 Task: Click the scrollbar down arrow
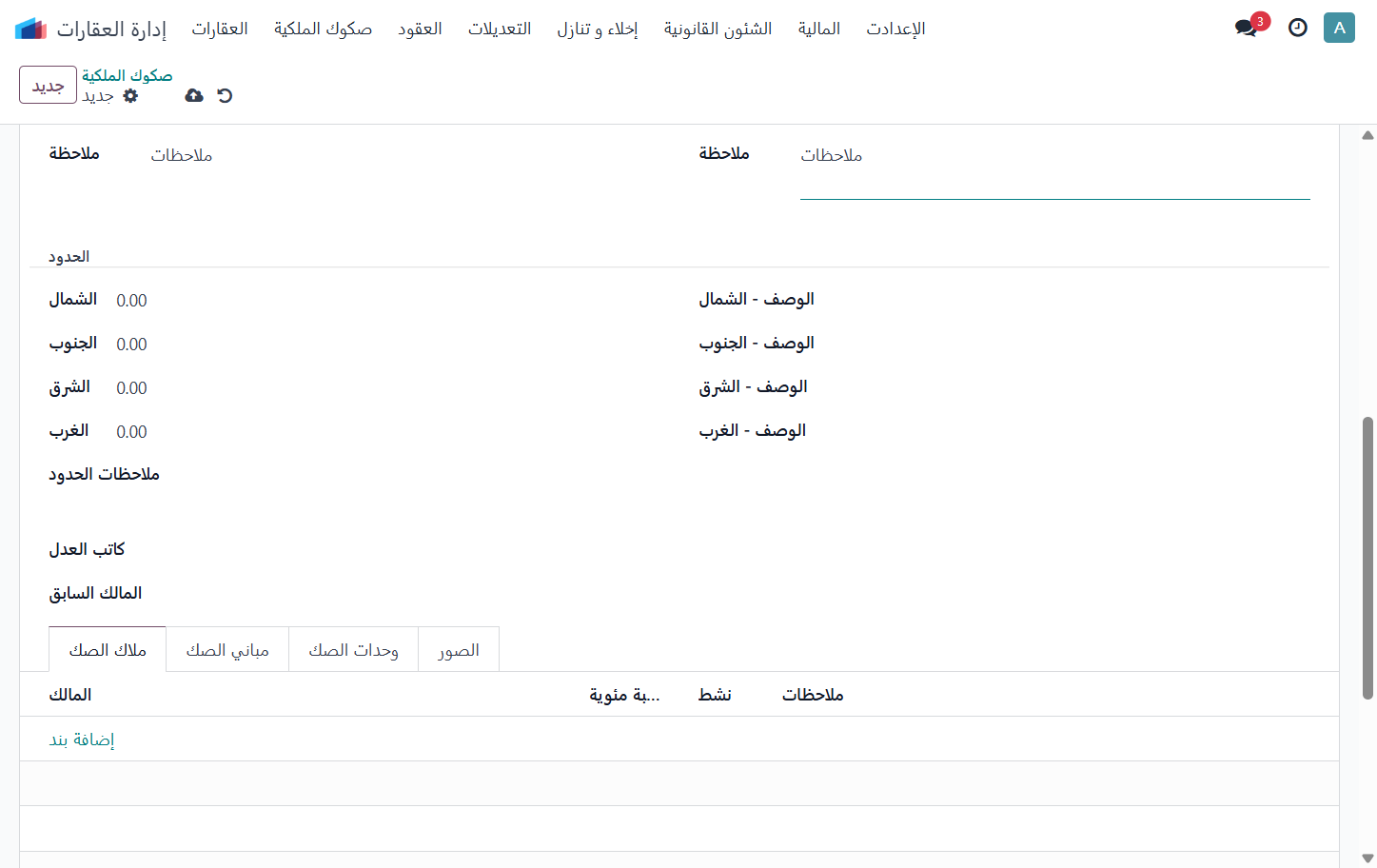(1367, 858)
